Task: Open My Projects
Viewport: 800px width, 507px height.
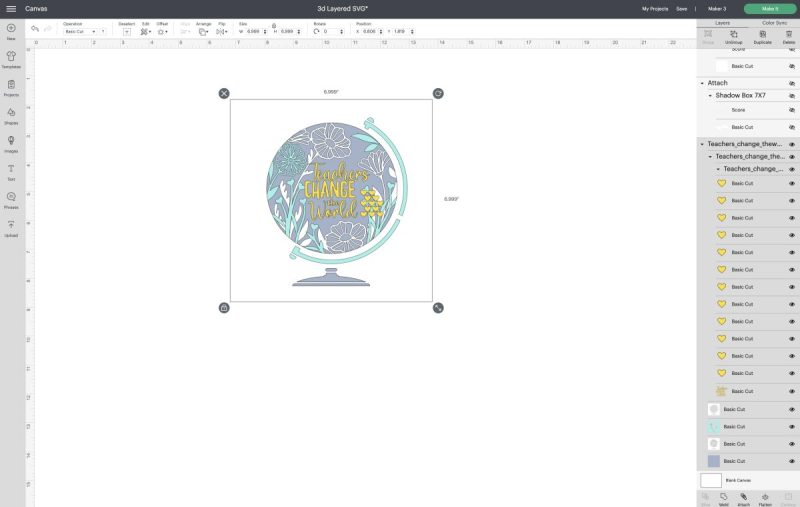Action: click(x=654, y=9)
